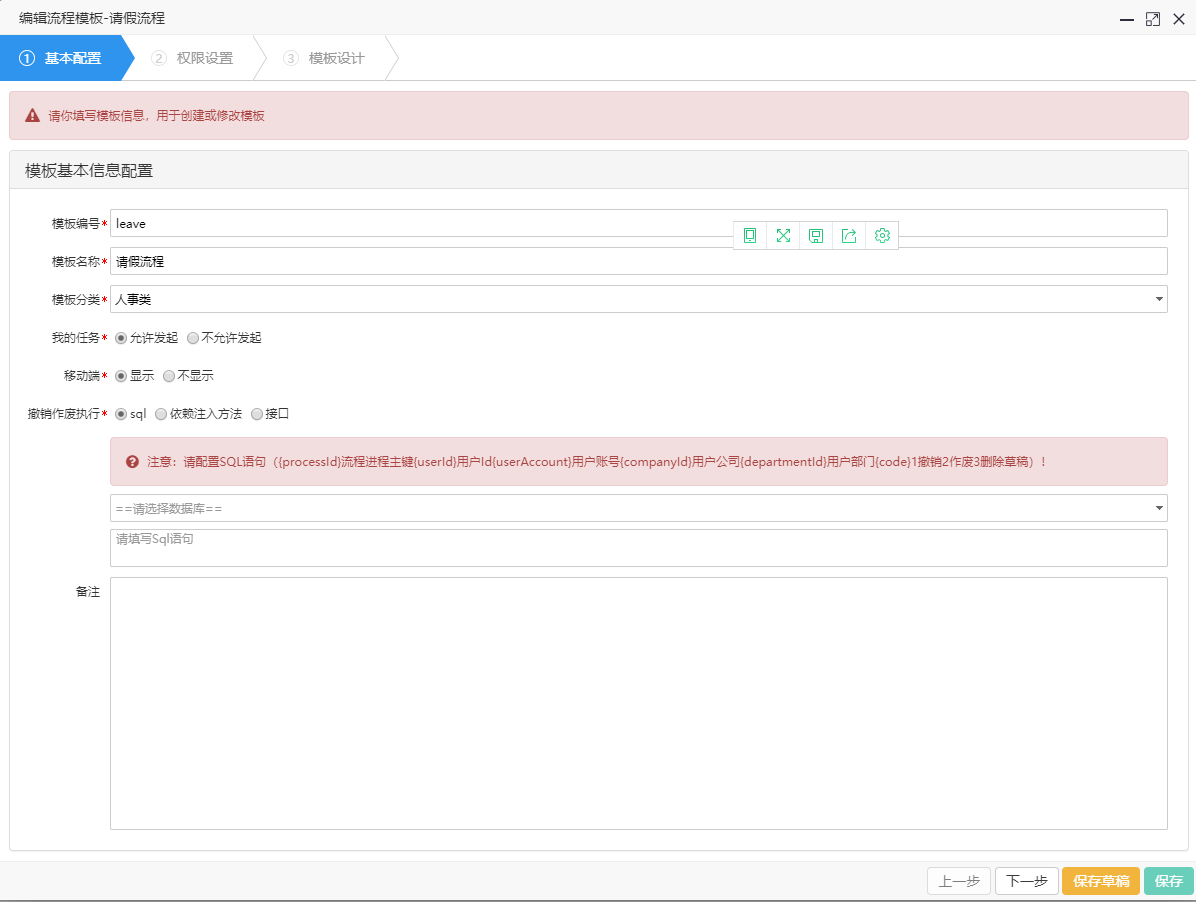Click the warning triangle icon in the alert
This screenshot has width=1196, height=902.
[32, 115]
